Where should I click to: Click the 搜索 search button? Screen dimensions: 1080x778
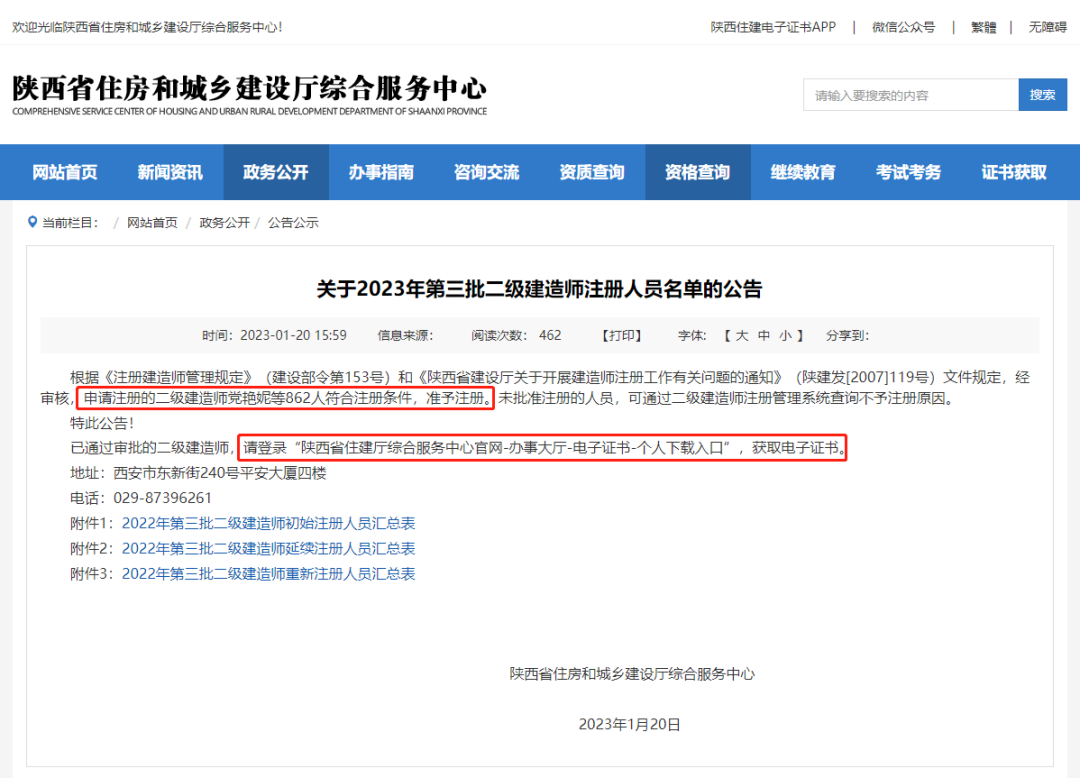[1042, 95]
